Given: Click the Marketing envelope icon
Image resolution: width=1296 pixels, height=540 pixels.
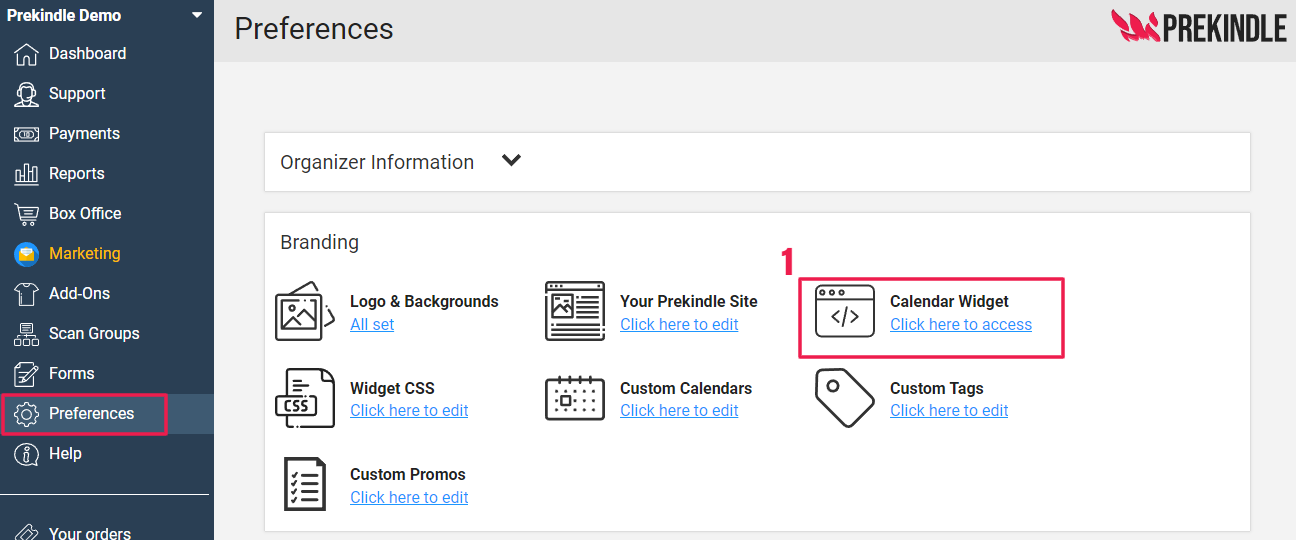Looking at the screenshot, I should [x=27, y=254].
